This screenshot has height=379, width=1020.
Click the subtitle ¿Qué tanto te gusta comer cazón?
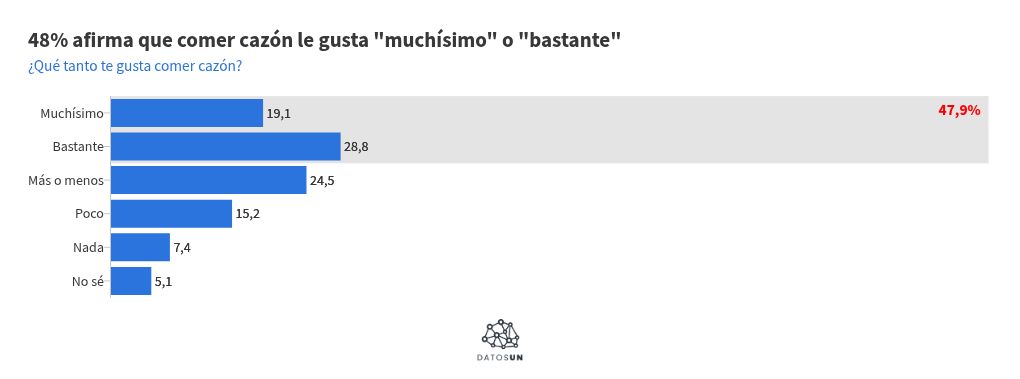(x=135, y=66)
